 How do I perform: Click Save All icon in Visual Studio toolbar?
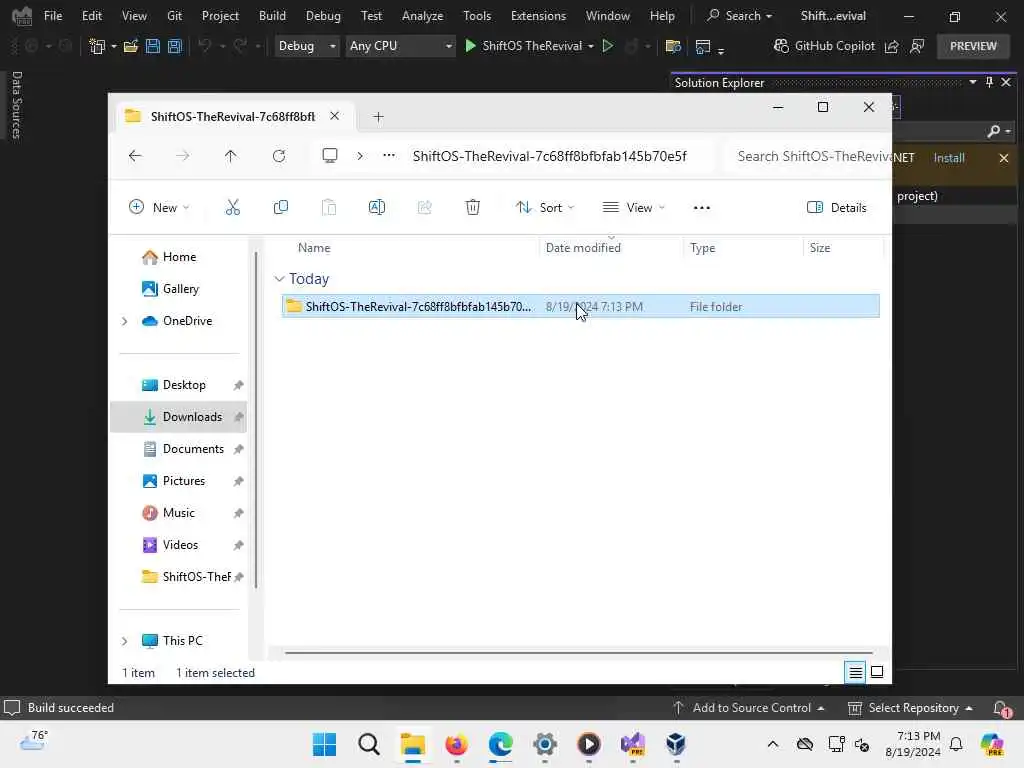tap(175, 46)
